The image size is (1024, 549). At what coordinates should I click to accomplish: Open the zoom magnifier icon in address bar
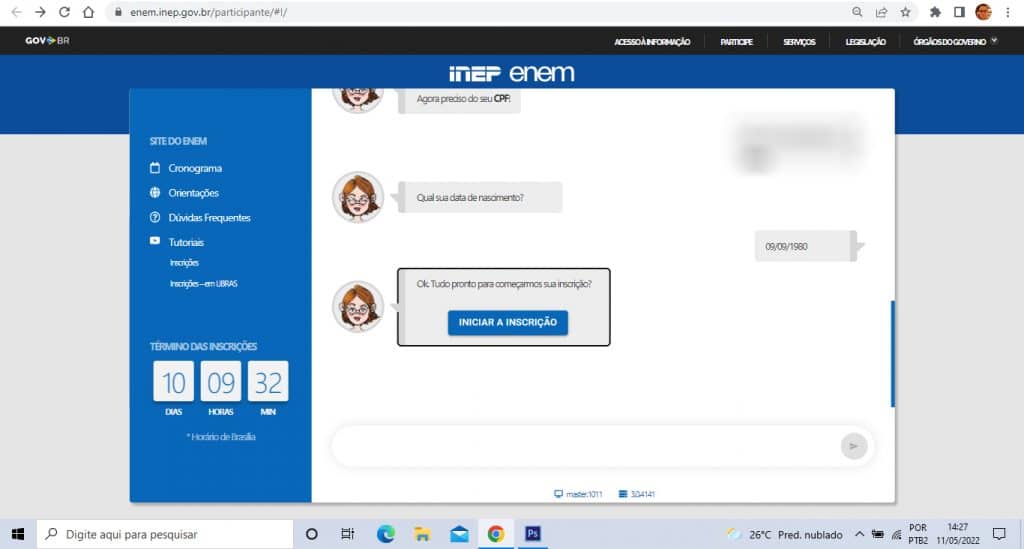[857, 12]
